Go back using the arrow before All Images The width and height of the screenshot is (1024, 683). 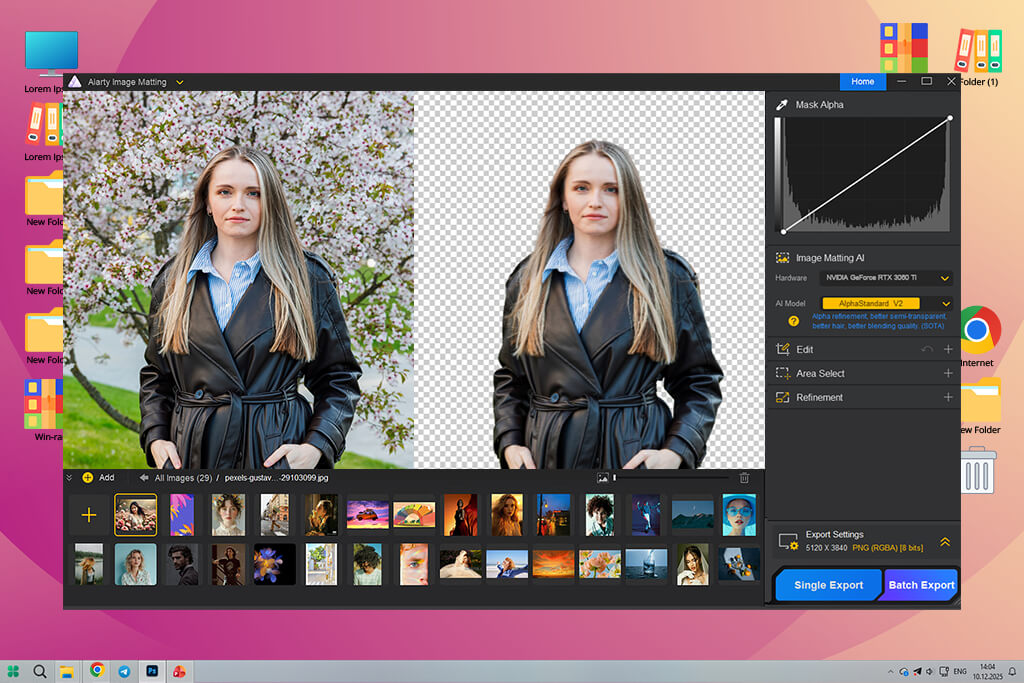[x=144, y=478]
